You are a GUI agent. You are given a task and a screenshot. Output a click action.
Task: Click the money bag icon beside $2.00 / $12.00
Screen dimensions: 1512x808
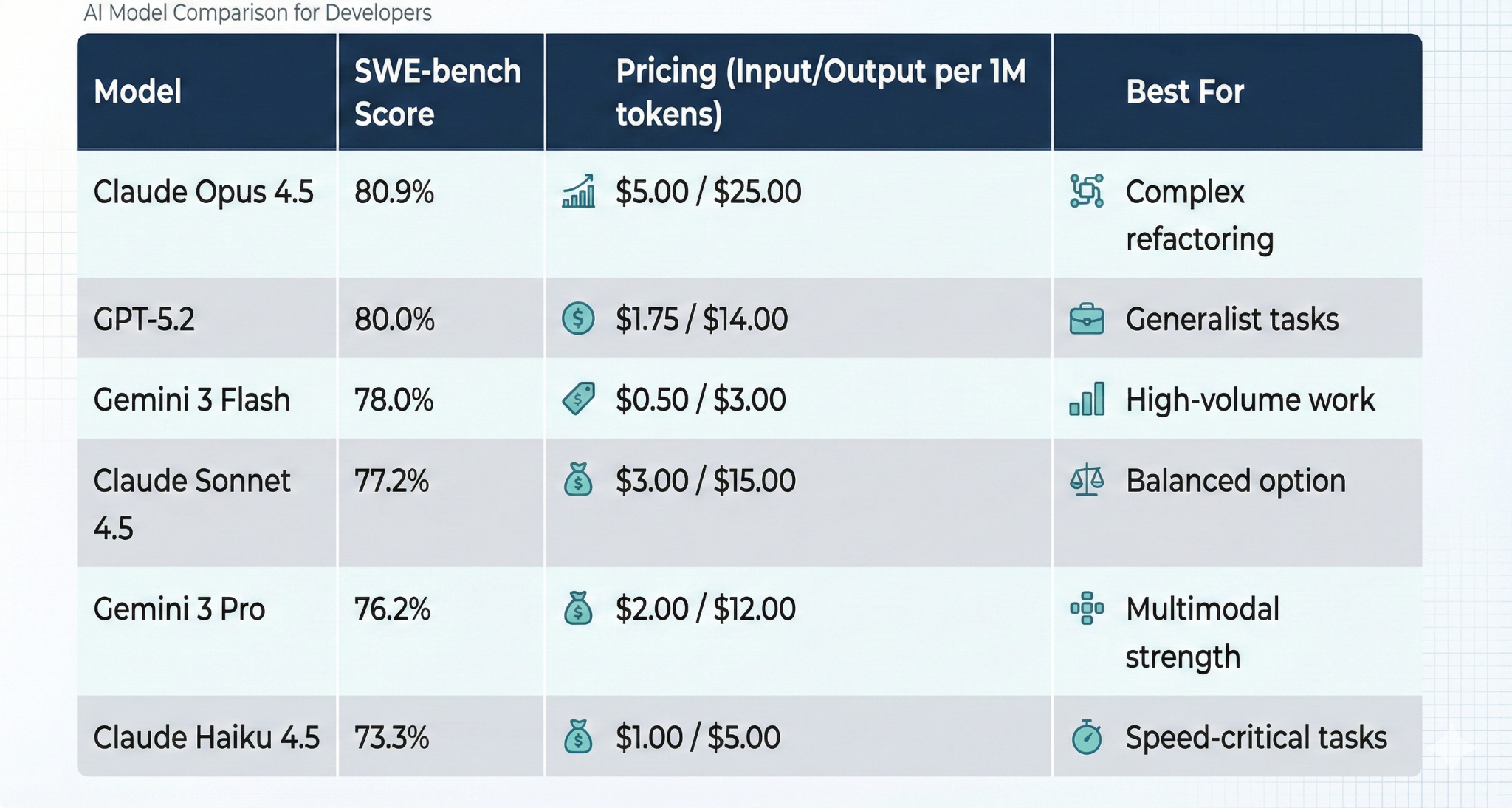click(578, 608)
